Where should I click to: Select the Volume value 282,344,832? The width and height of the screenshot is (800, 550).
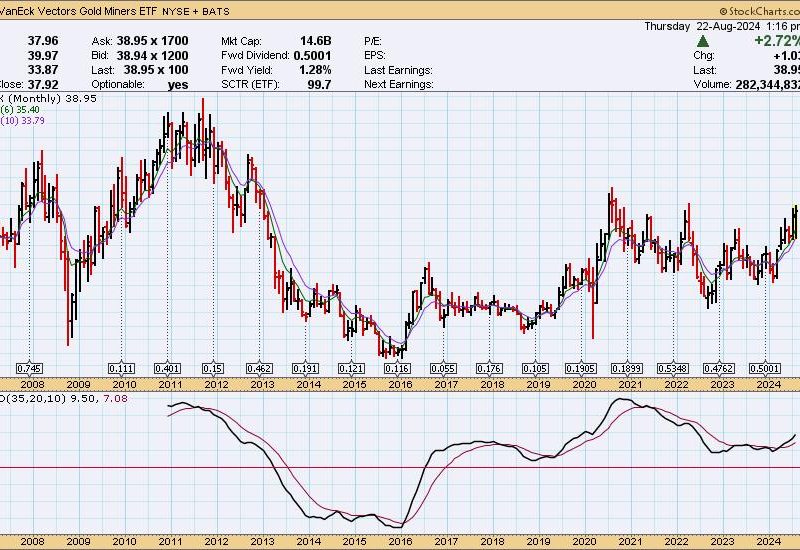[x=767, y=85]
